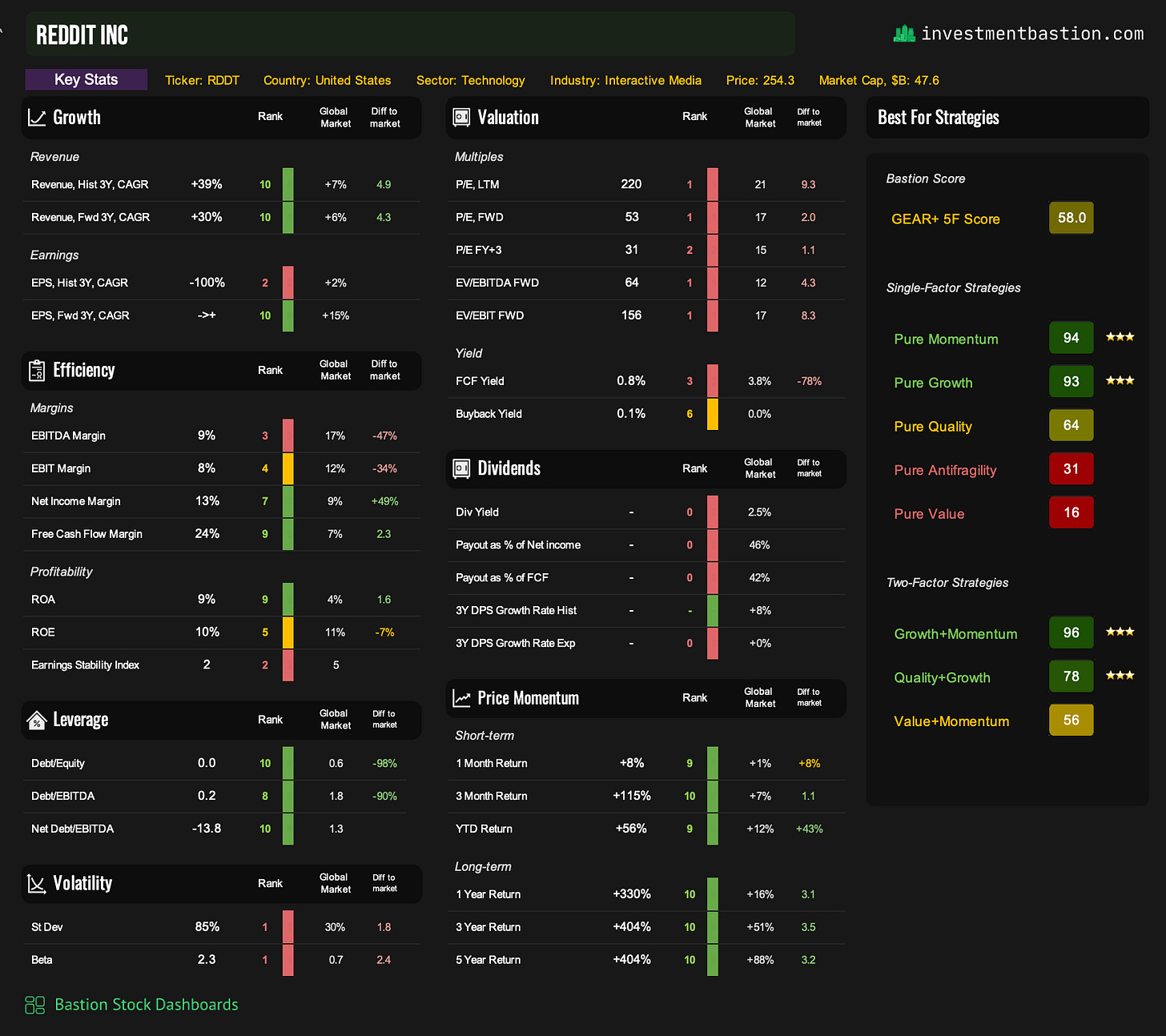Click the Growth+Momentum score 96 badge

click(x=1072, y=632)
